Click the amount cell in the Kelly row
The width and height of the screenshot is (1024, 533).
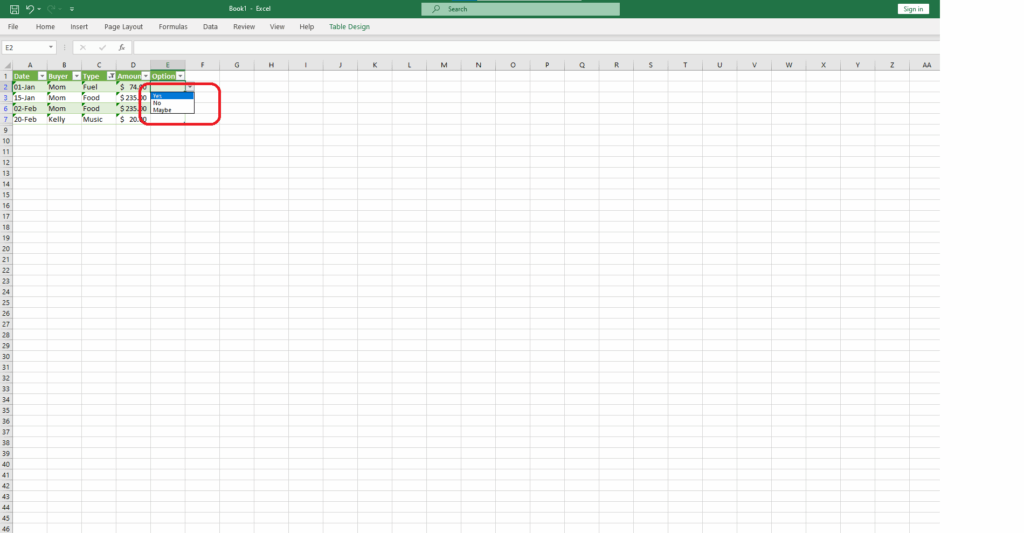(x=133, y=120)
